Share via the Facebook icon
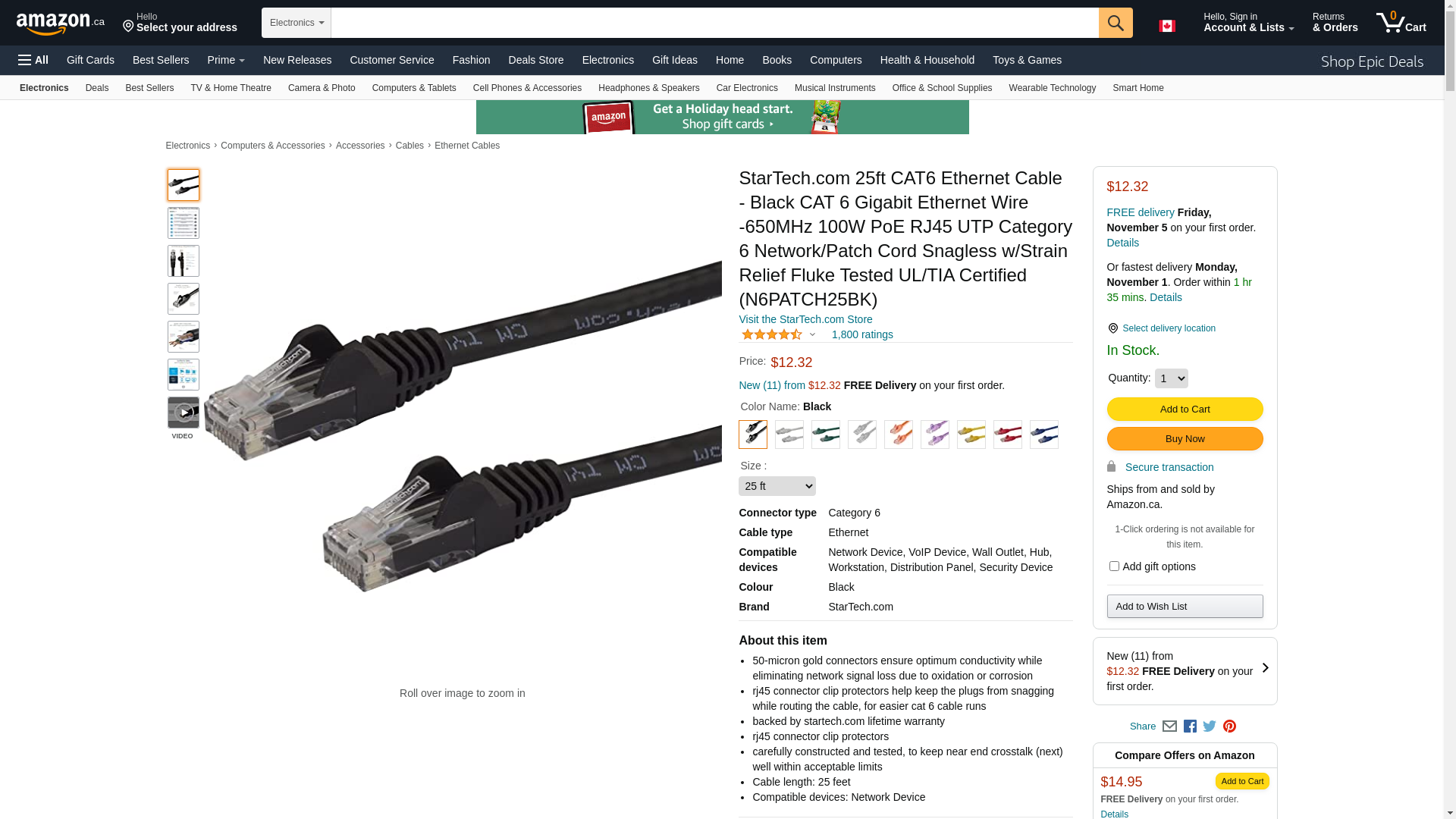 point(1190,726)
